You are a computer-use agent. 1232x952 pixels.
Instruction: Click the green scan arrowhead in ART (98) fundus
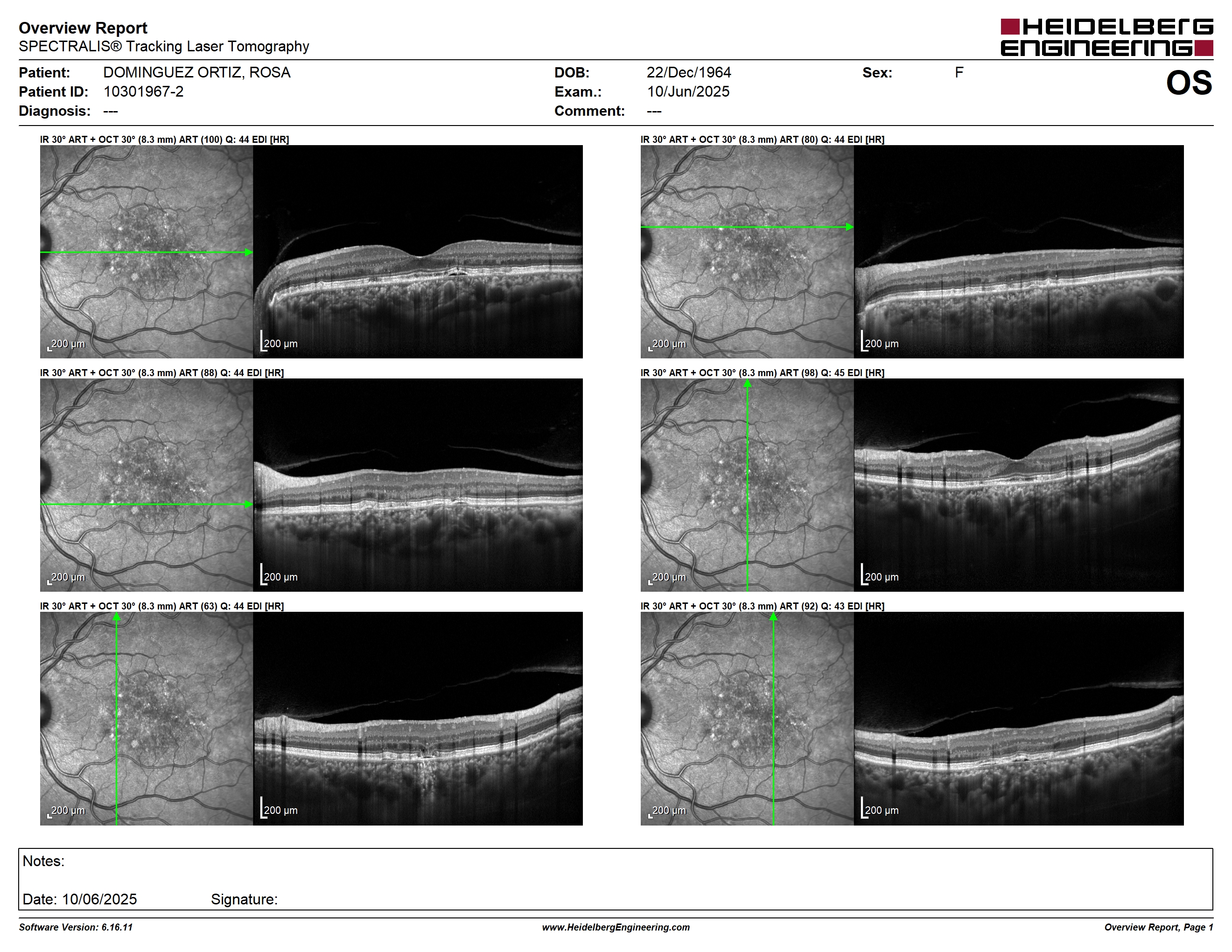(748, 384)
